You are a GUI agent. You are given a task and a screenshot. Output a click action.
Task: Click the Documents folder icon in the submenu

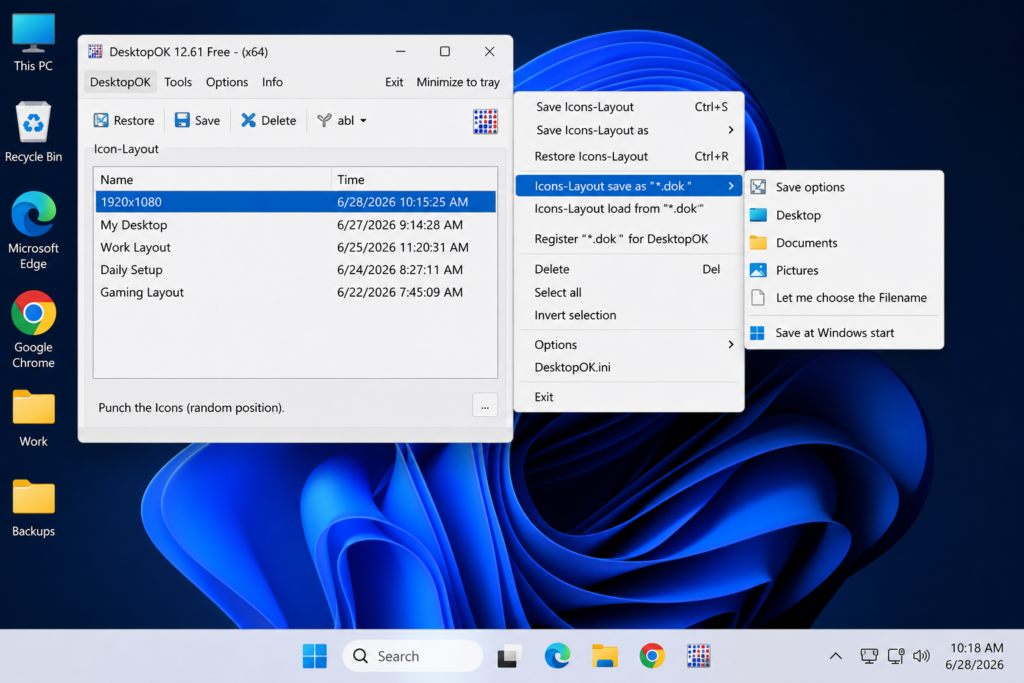(x=758, y=242)
